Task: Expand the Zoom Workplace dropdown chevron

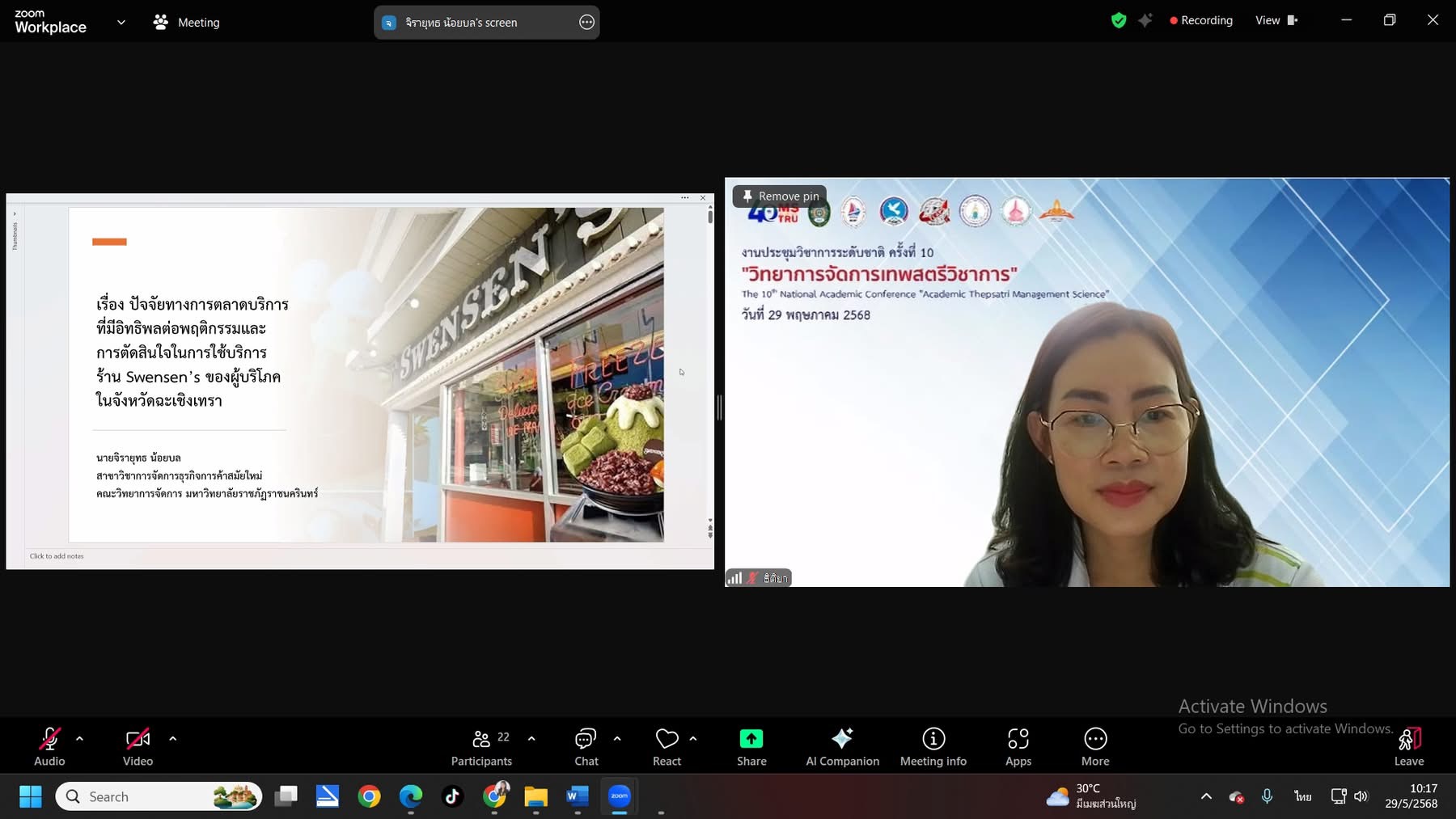Action: coord(121,23)
